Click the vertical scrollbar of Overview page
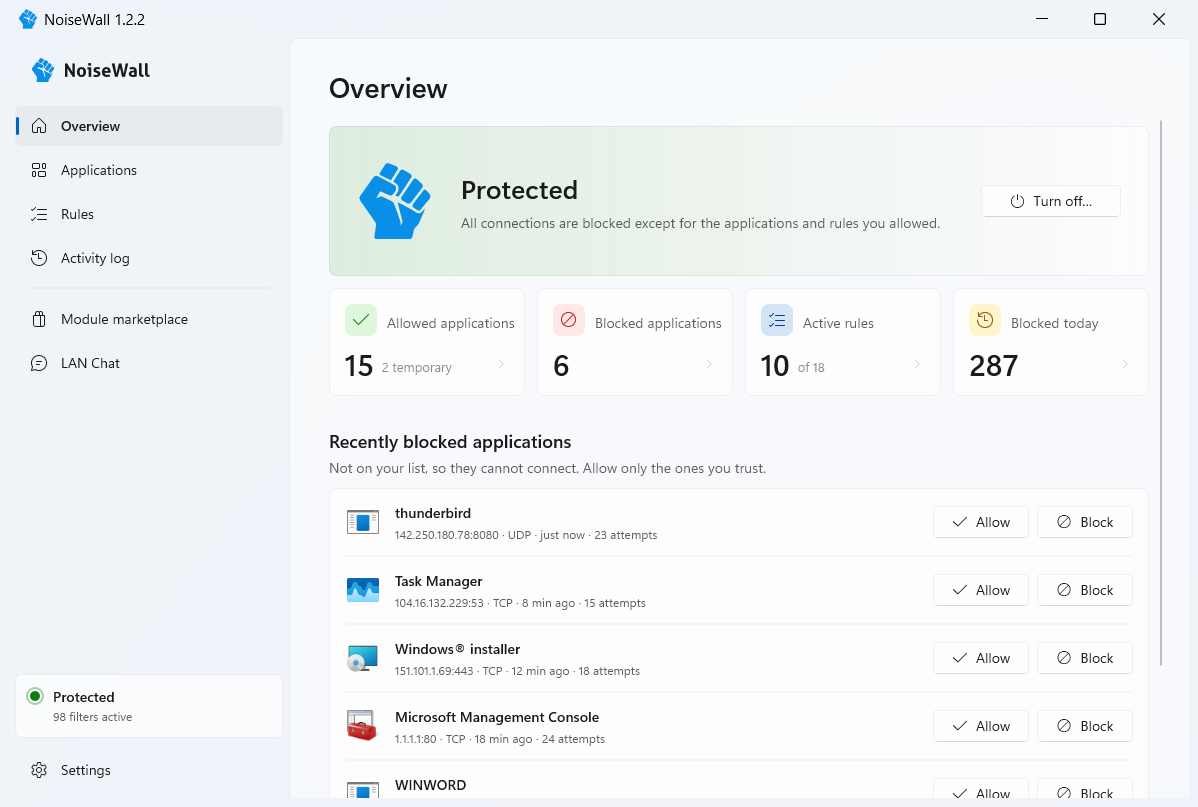The image size is (1198, 807). (1161, 392)
